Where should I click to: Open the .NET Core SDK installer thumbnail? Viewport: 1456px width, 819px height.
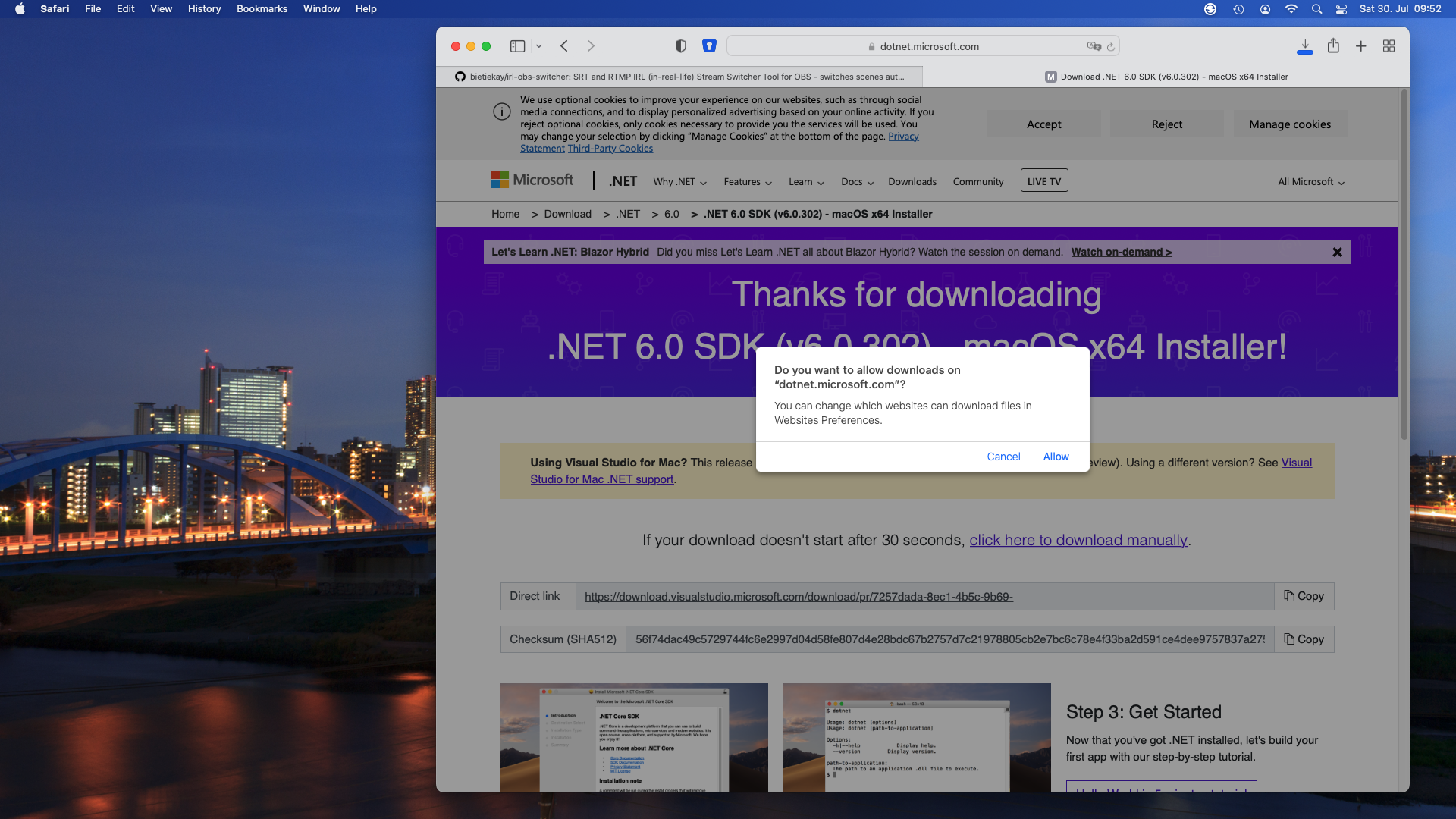[634, 737]
